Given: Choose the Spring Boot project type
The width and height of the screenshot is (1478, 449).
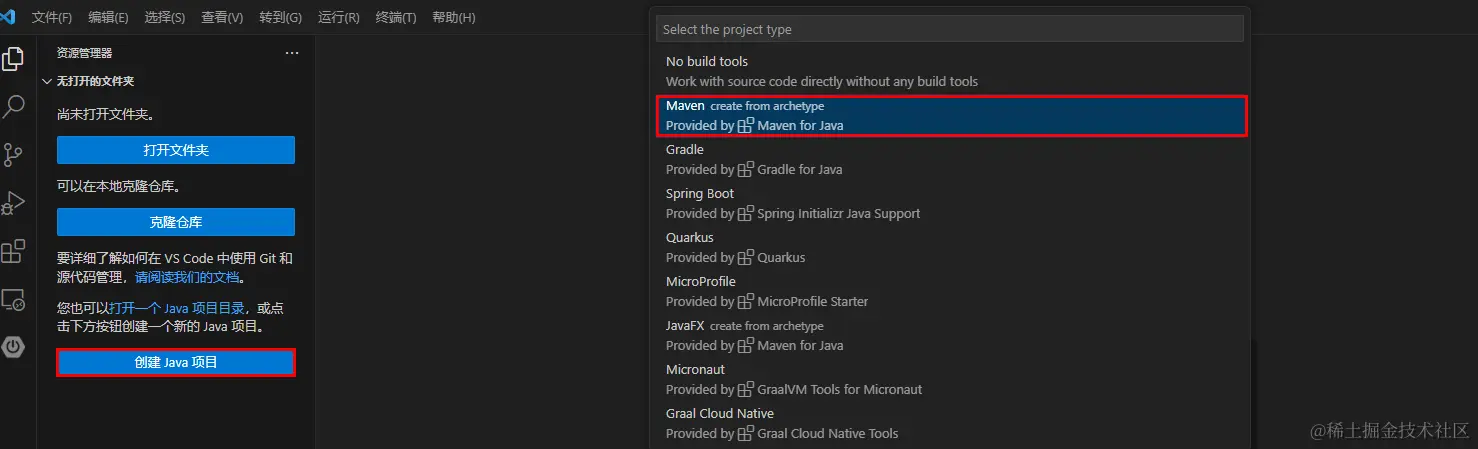Looking at the screenshot, I should pyautogui.click(x=950, y=203).
